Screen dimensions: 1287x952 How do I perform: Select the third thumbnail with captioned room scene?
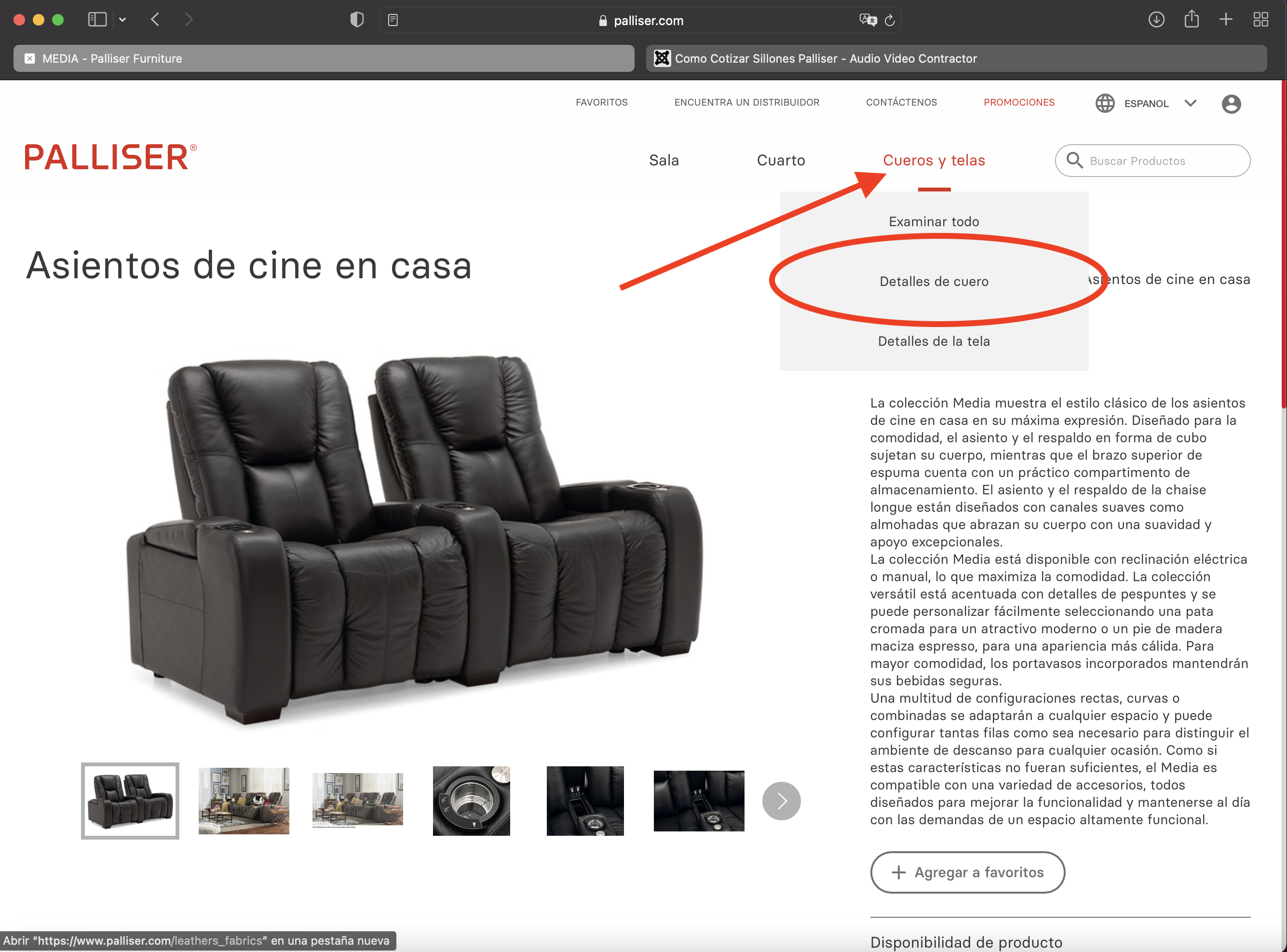pyautogui.click(x=358, y=801)
